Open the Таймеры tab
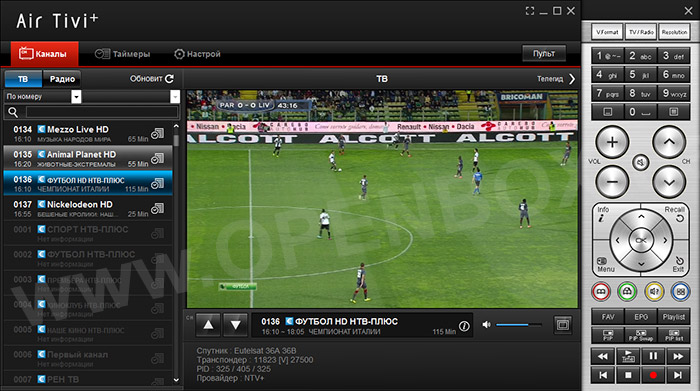The width and height of the screenshot is (700, 391). pos(122,54)
